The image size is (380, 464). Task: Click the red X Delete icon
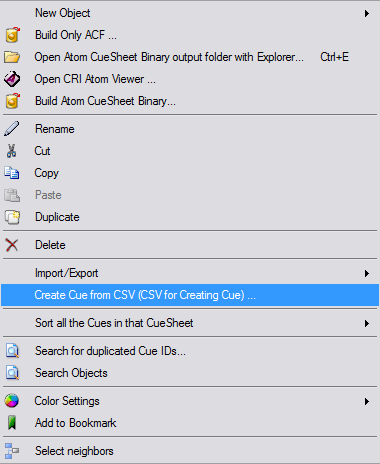[12, 245]
